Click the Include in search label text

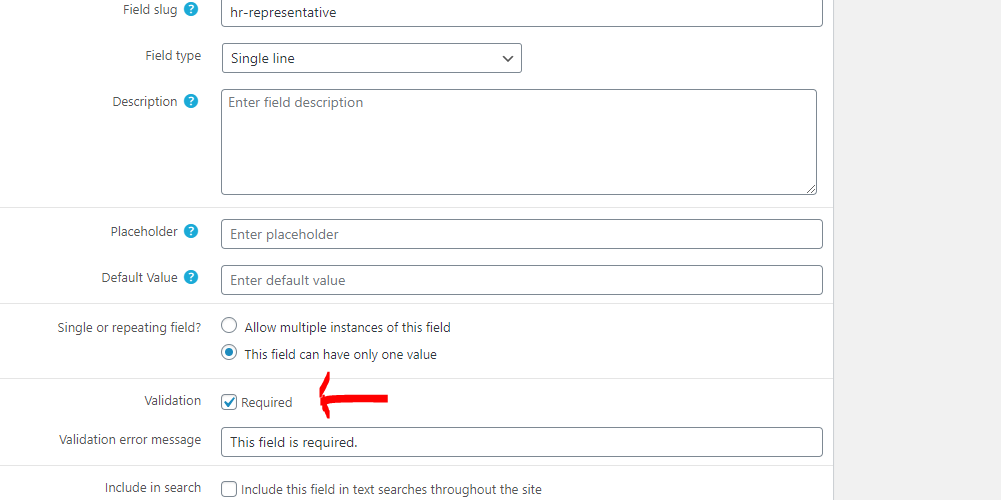pyautogui.click(x=153, y=487)
